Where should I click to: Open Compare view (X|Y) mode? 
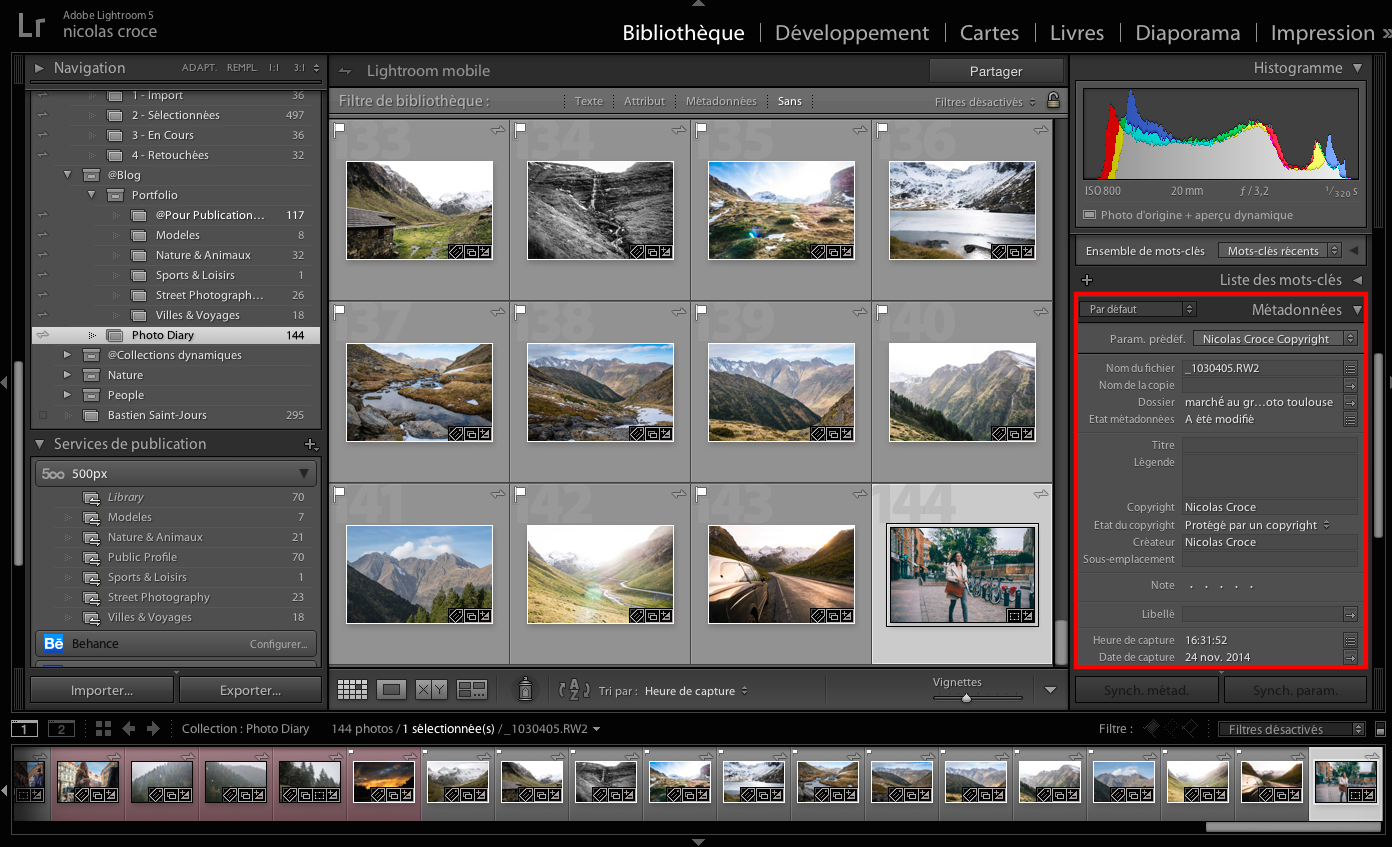click(x=431, y=690)
